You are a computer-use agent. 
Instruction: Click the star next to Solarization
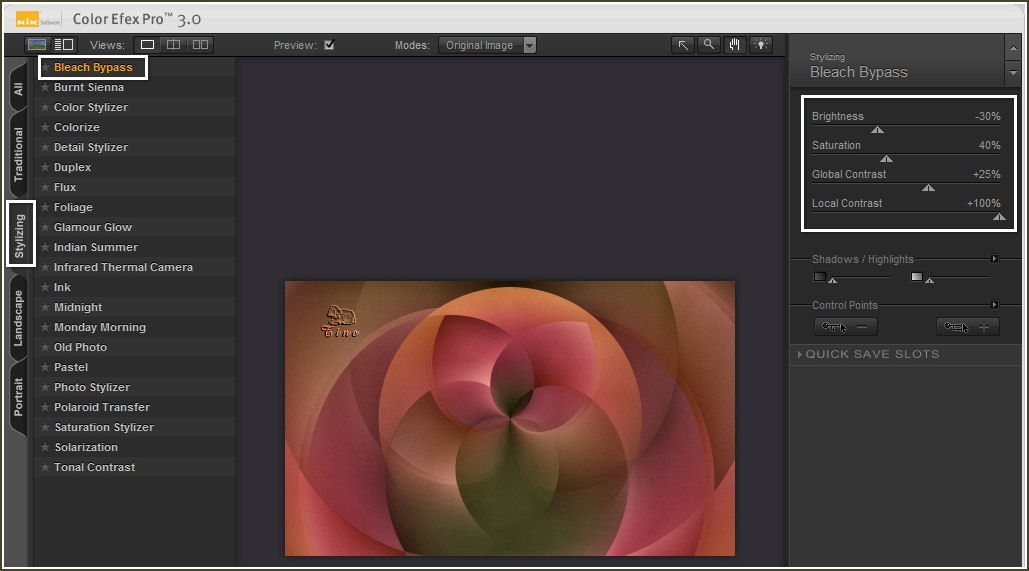pos(45,447)
